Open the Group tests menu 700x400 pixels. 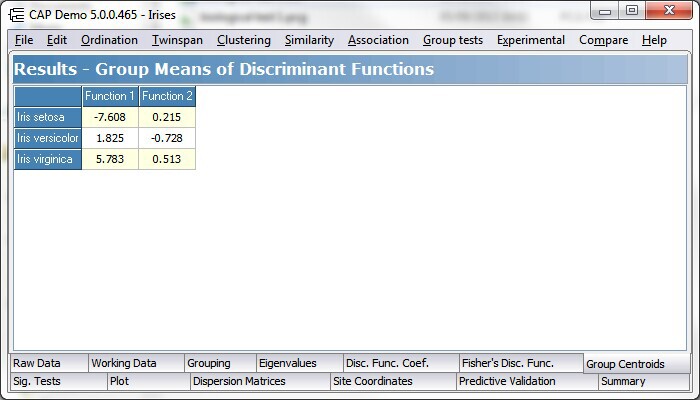[x=453, y=40]
